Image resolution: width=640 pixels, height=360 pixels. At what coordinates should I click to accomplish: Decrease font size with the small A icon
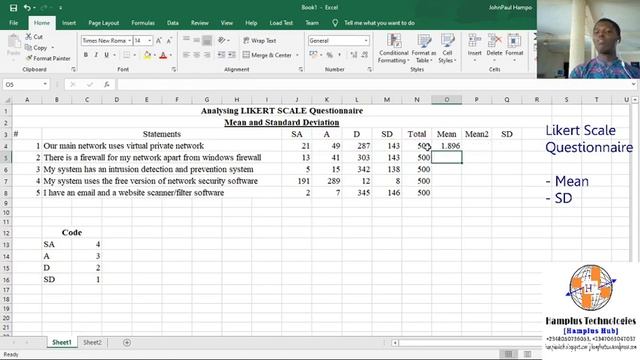coord(169,40)
